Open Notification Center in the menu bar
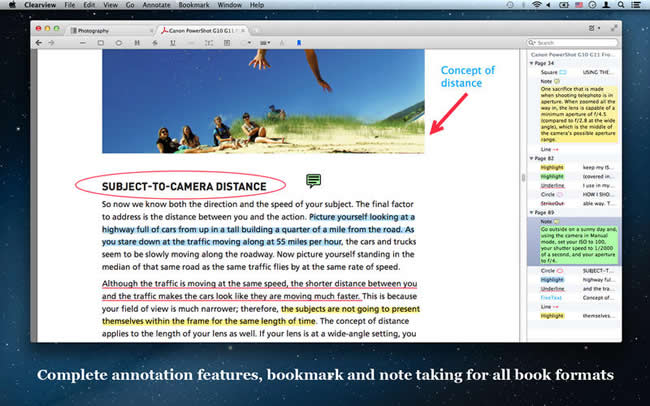Screen dimensions: 650x406 [x=635, y=5]
